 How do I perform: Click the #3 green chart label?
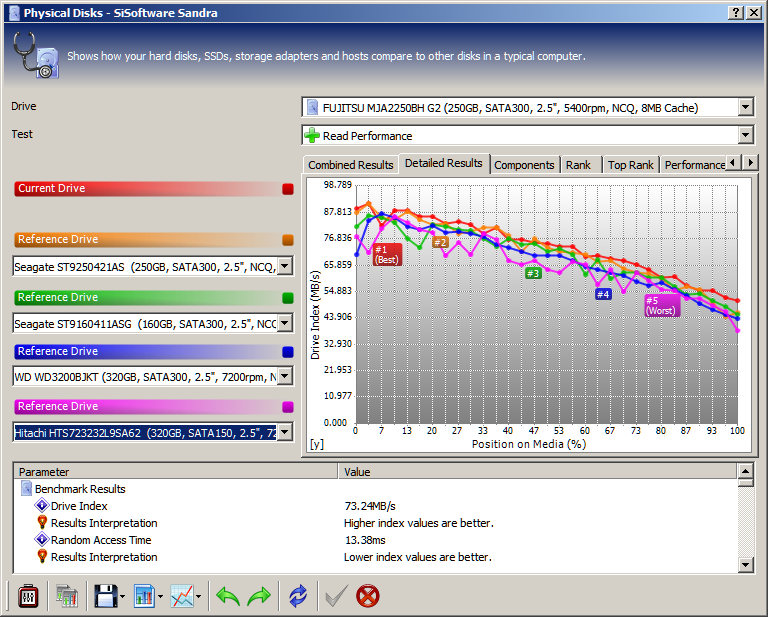click(533, 273)
